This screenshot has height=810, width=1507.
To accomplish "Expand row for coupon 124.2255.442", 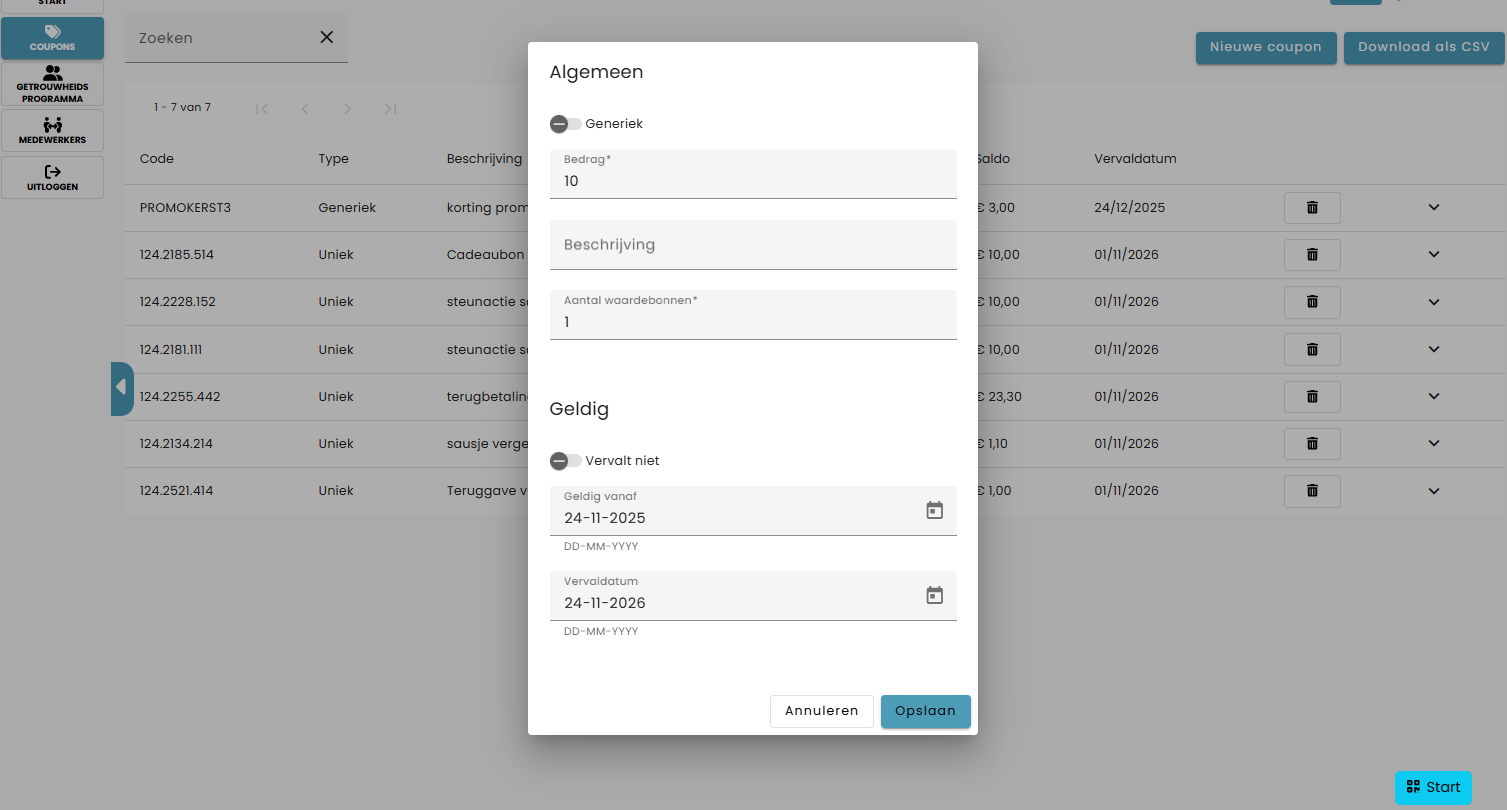I will coord(1433,397).
